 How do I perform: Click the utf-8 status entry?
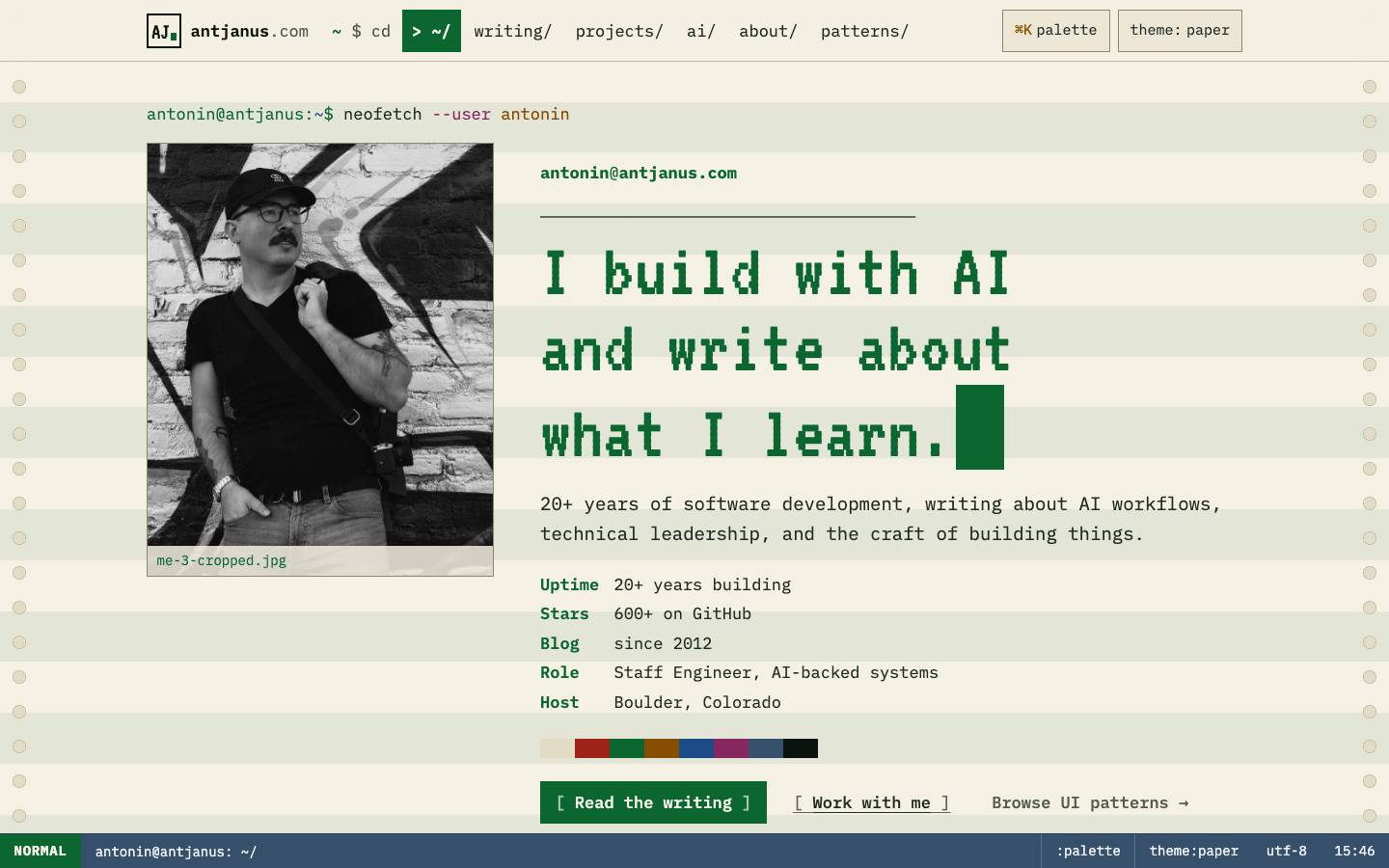click(1287, 851)
